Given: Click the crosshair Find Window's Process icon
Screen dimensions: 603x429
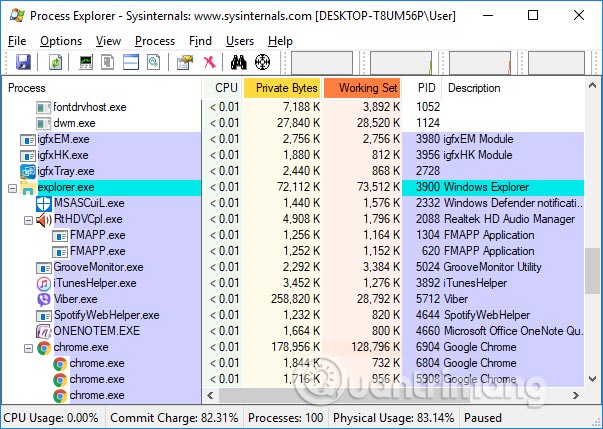Looking at the screenshot, I should [x=262, y=62].
